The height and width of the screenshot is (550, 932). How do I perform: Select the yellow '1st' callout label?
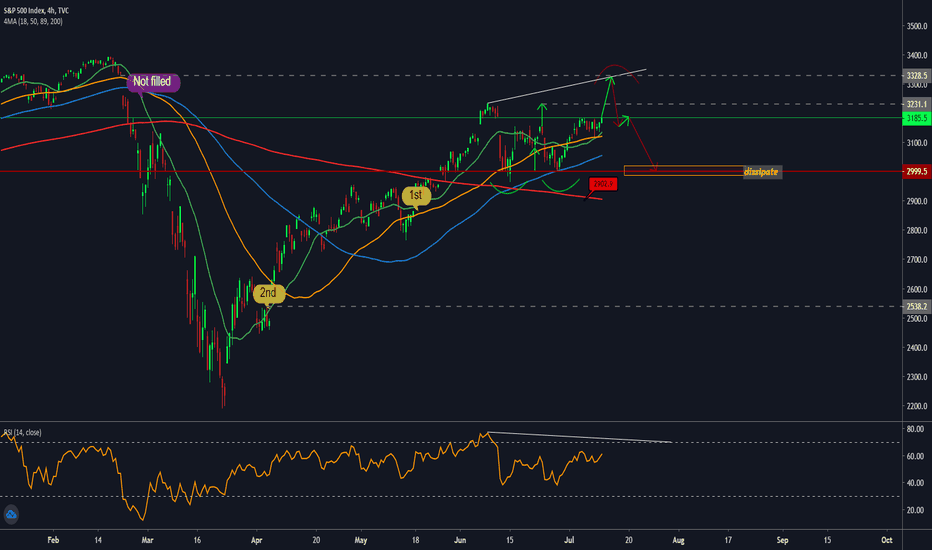416,195
